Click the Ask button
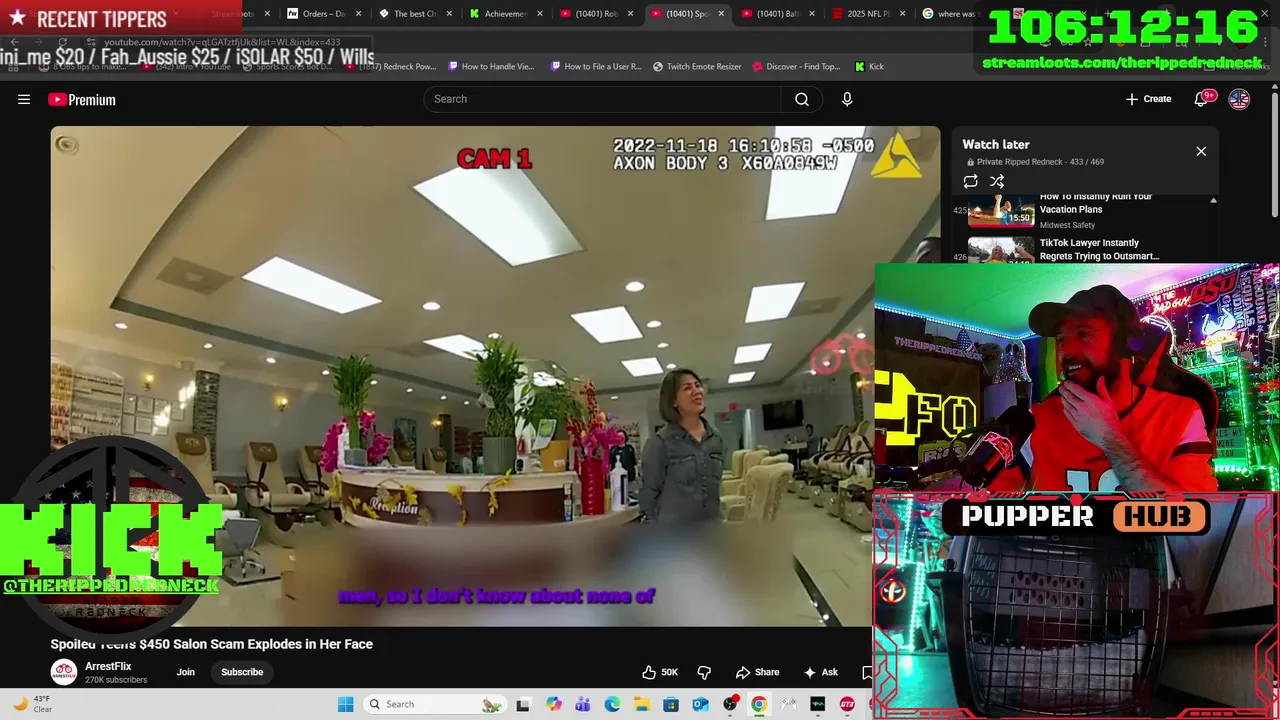Screen dimensions: 1280x720 [821, 672]
